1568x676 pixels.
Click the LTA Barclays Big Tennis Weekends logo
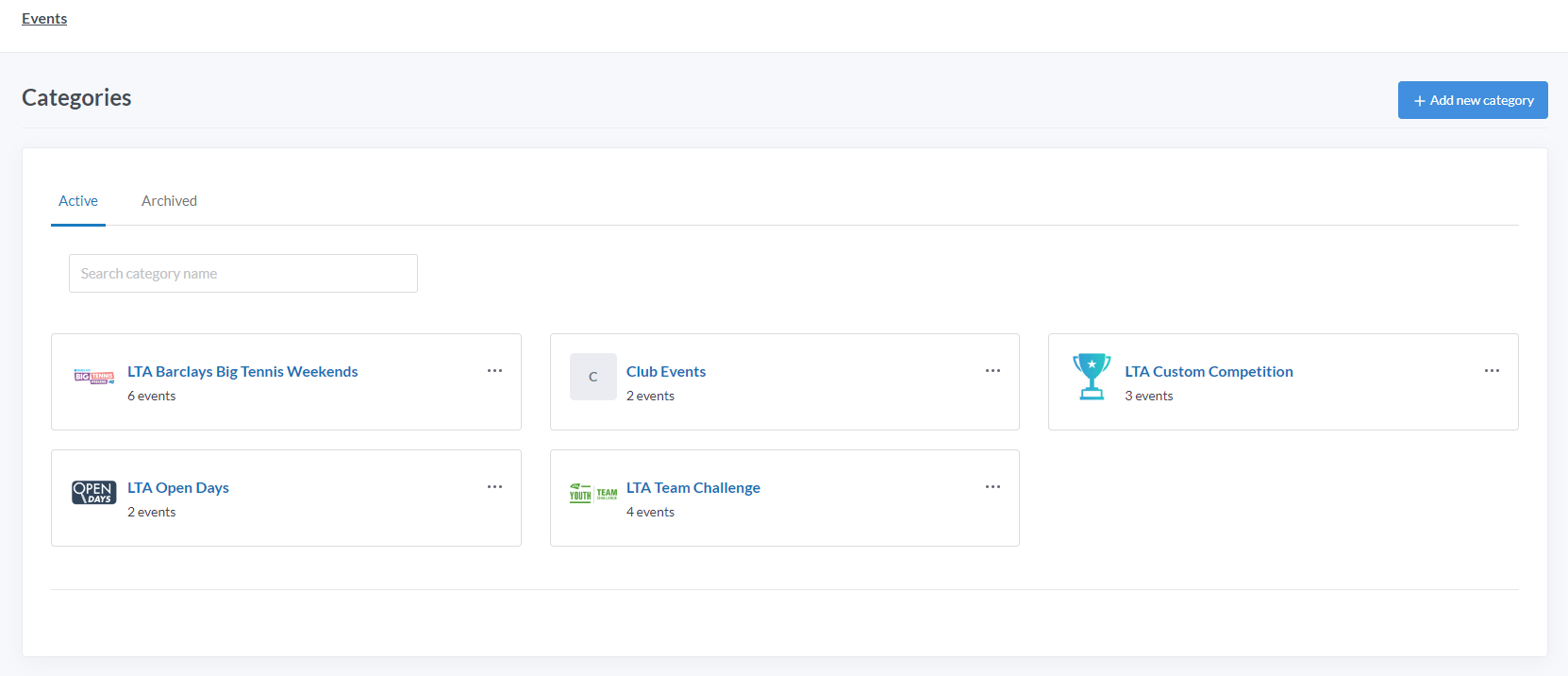(94, 377)
